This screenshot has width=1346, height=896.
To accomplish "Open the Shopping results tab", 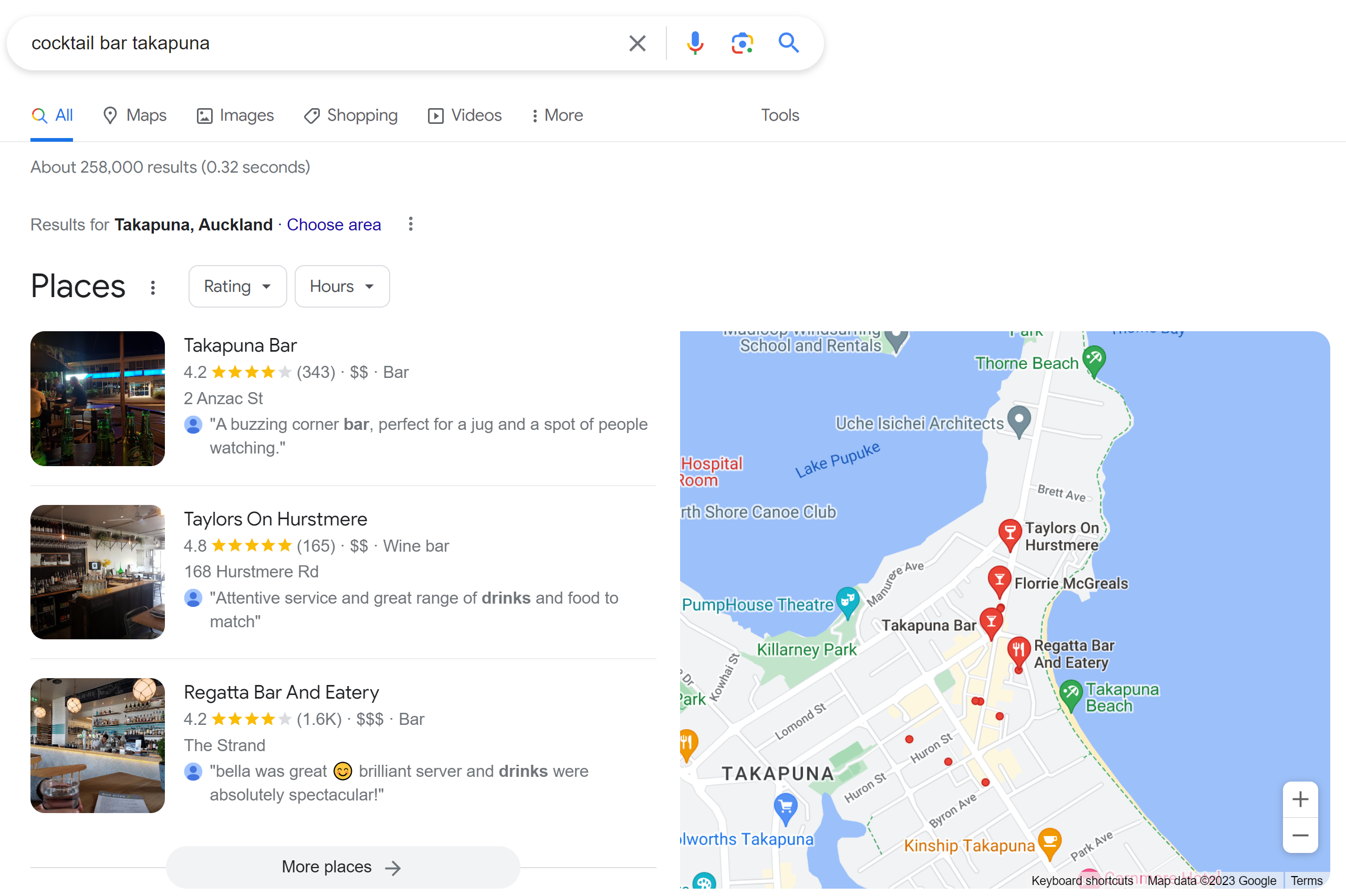I will tap(351, 115).
